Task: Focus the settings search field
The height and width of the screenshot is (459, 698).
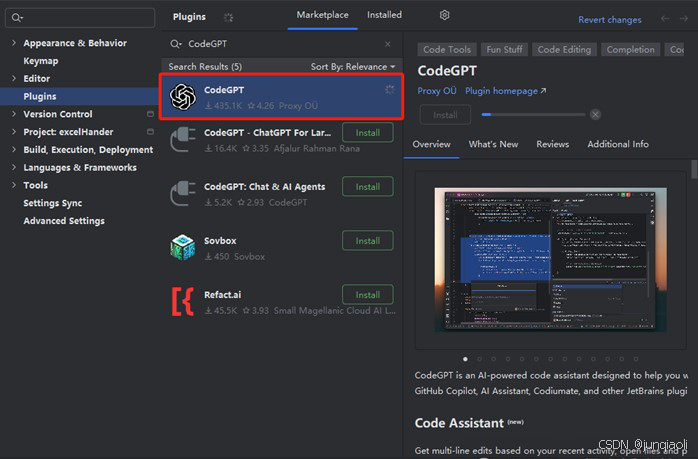Action: [x=80, y=18]
